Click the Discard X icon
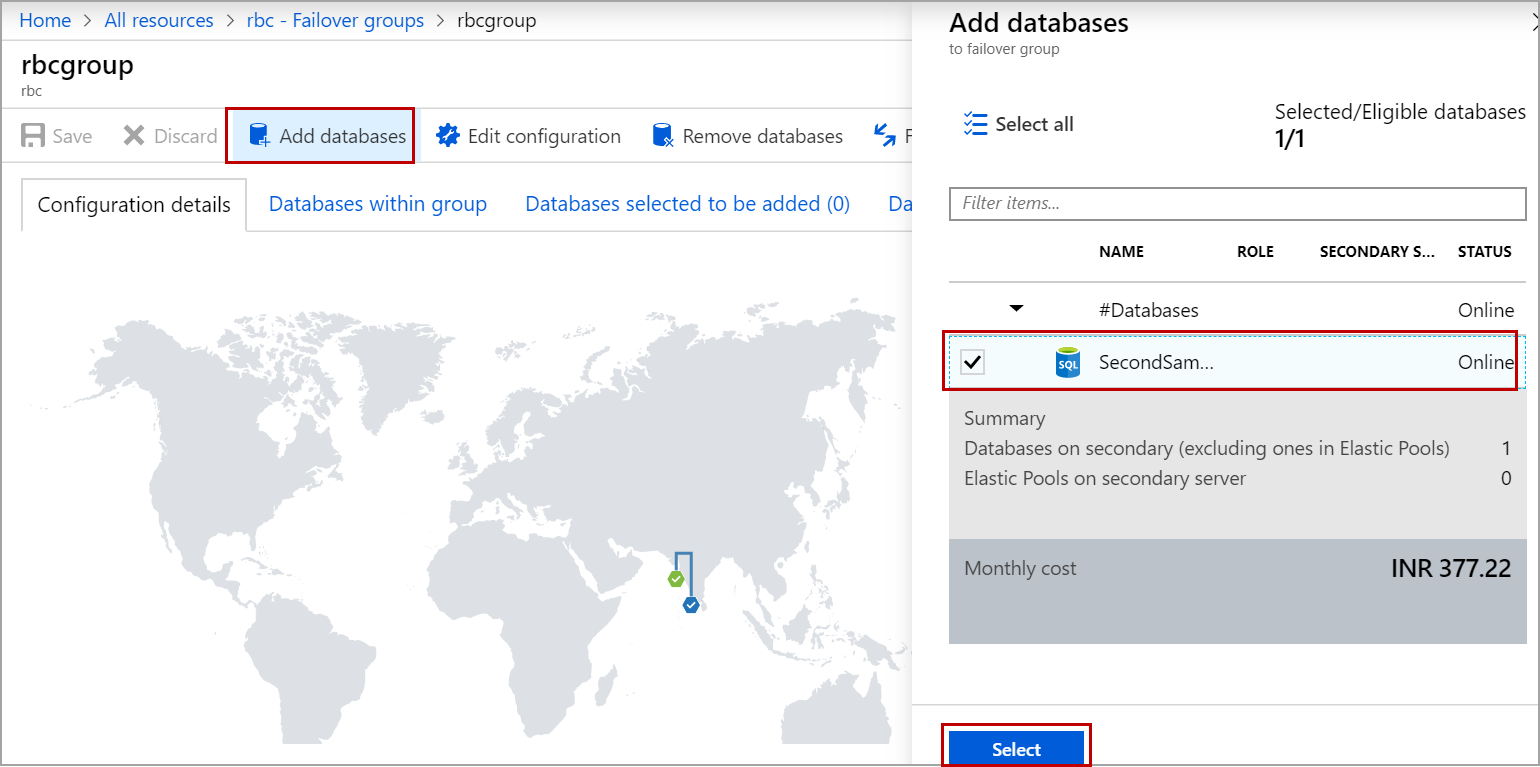The width and height of the screenshot is (1540, 767). click(134, 136)
